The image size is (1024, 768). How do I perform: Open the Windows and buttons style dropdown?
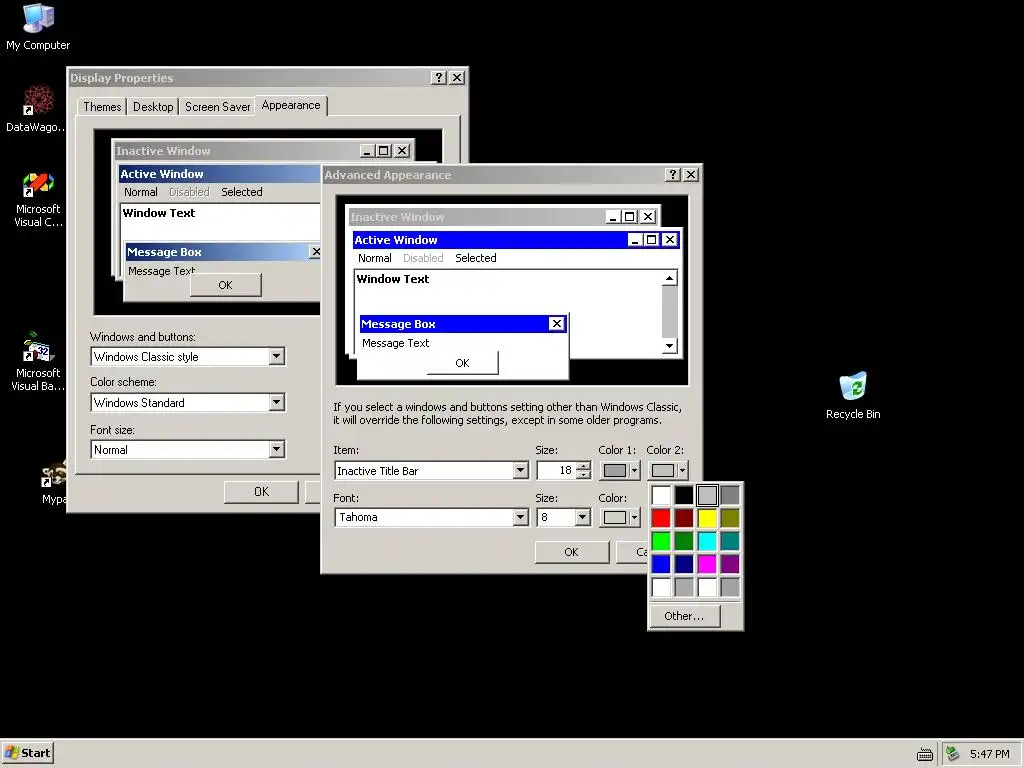point(276,356)
